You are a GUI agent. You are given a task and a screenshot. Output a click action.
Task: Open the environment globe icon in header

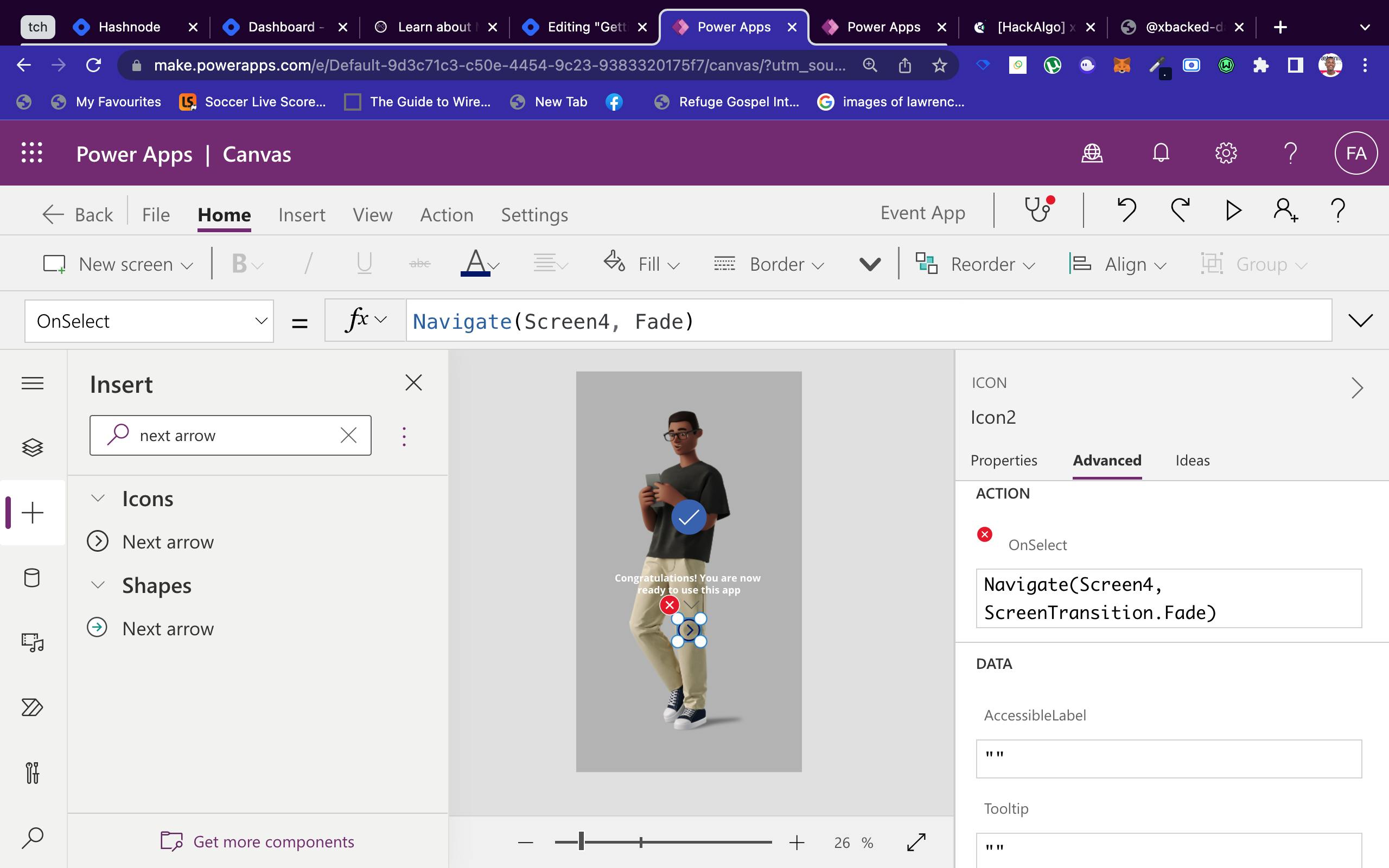[x=1092, y=154]
